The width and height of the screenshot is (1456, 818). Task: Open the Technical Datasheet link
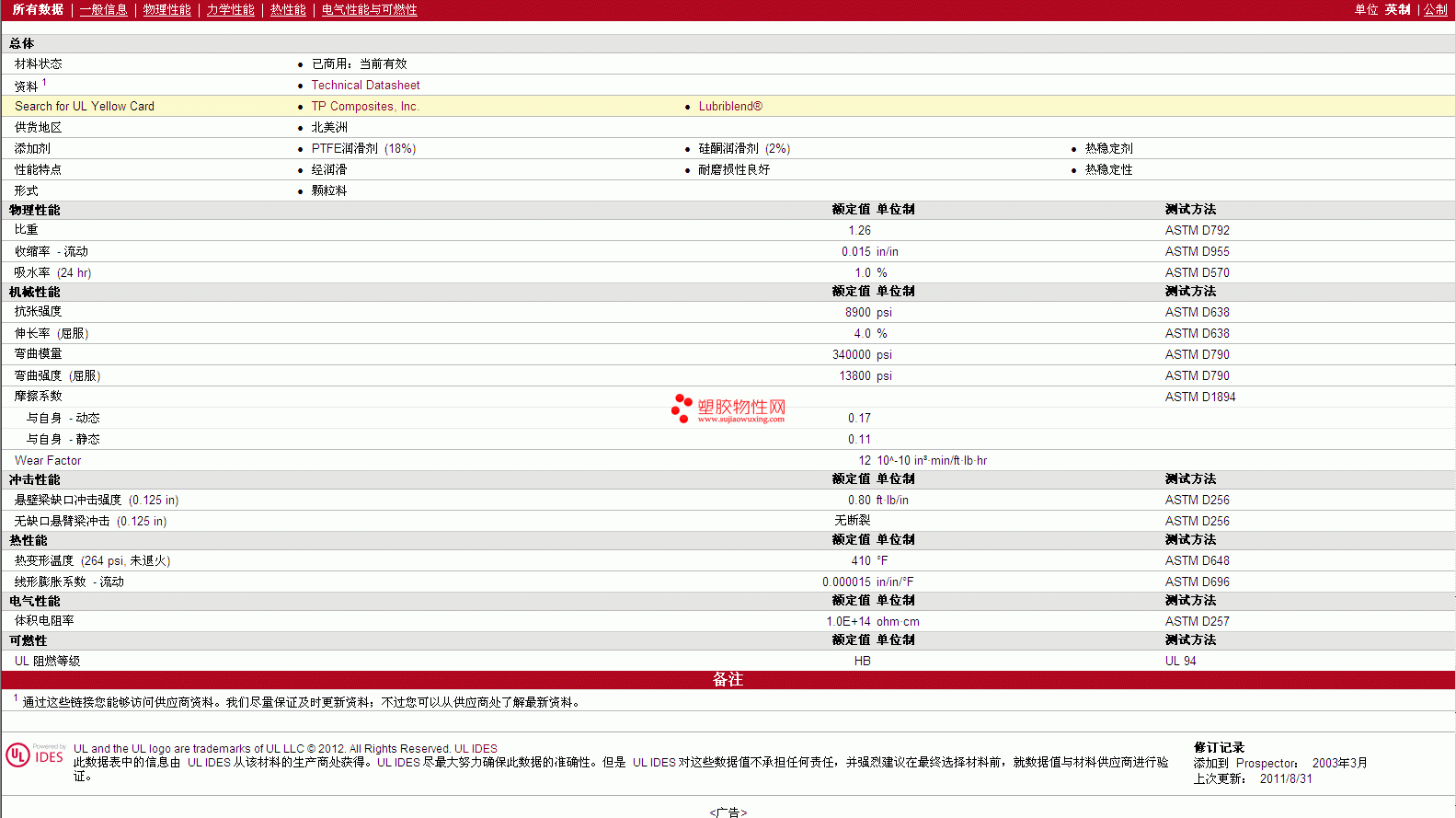[x=365, y=86]
